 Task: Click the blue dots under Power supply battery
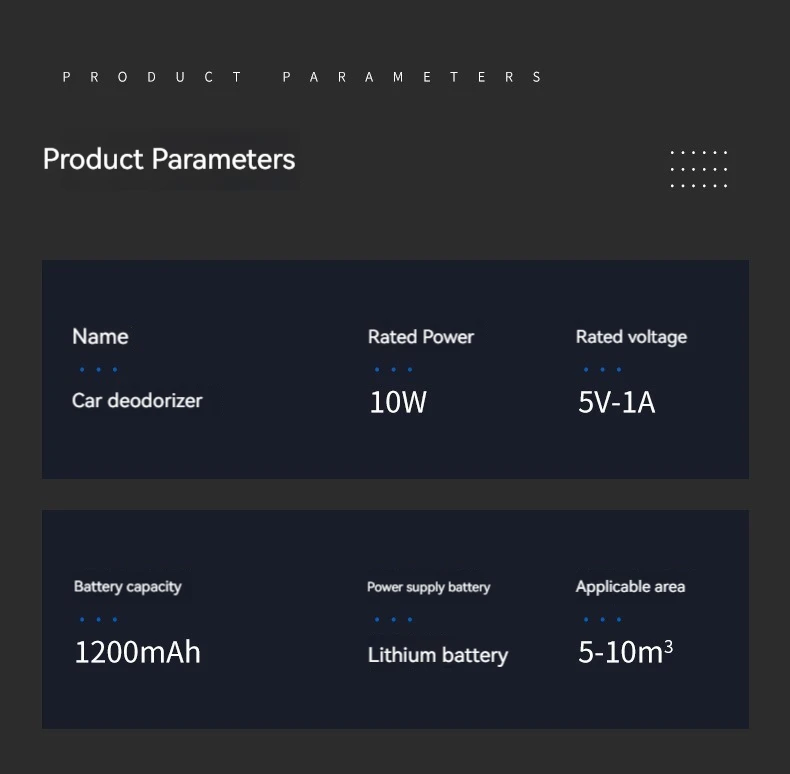pos(393,619)
